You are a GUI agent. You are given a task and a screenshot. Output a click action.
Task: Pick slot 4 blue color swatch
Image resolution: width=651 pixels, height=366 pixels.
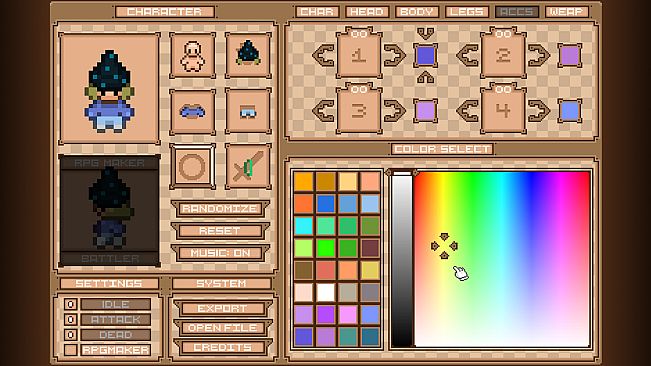pyautogui.click(x=570, y=111)
